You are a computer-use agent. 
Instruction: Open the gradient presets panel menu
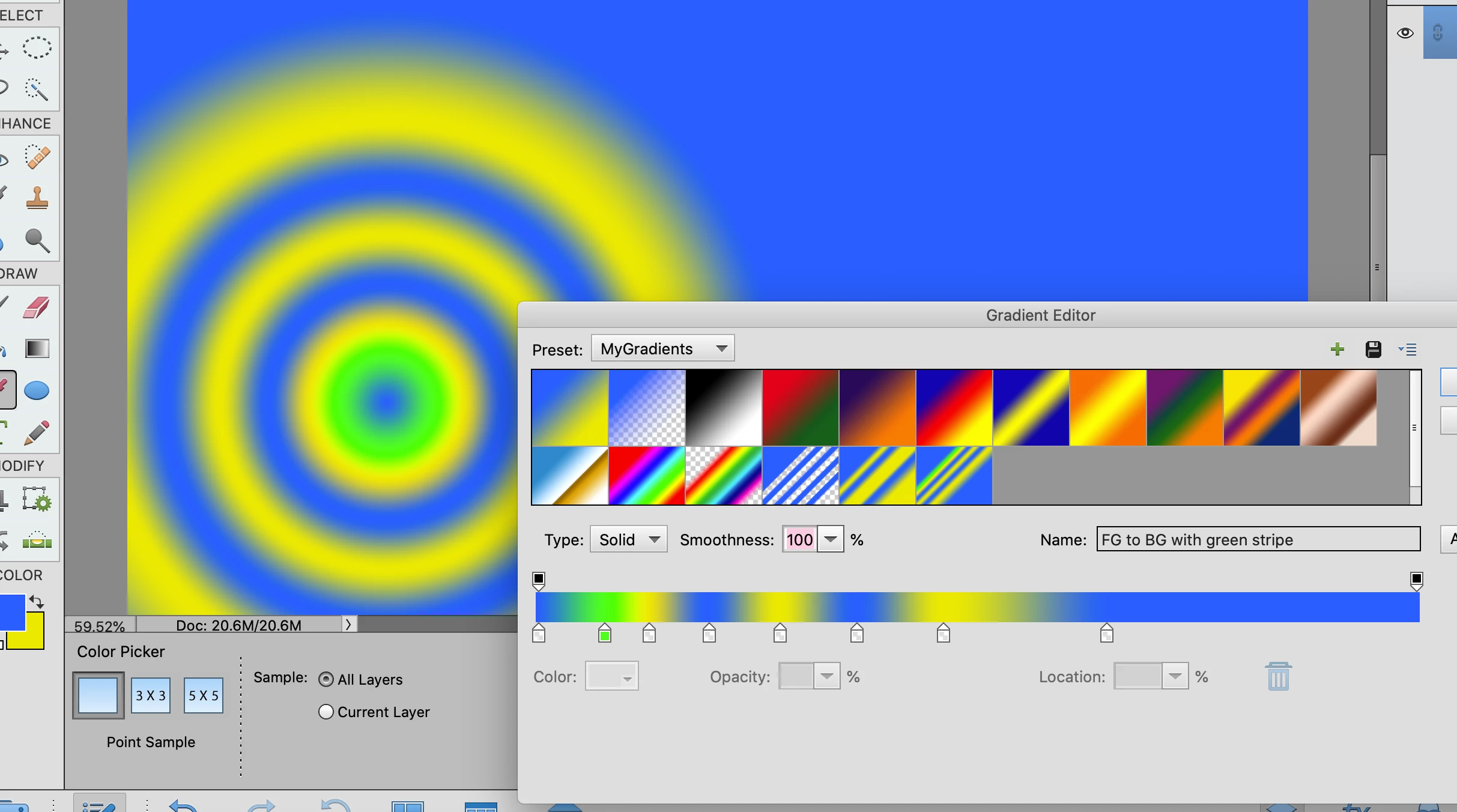click(x=1407, y=350)
